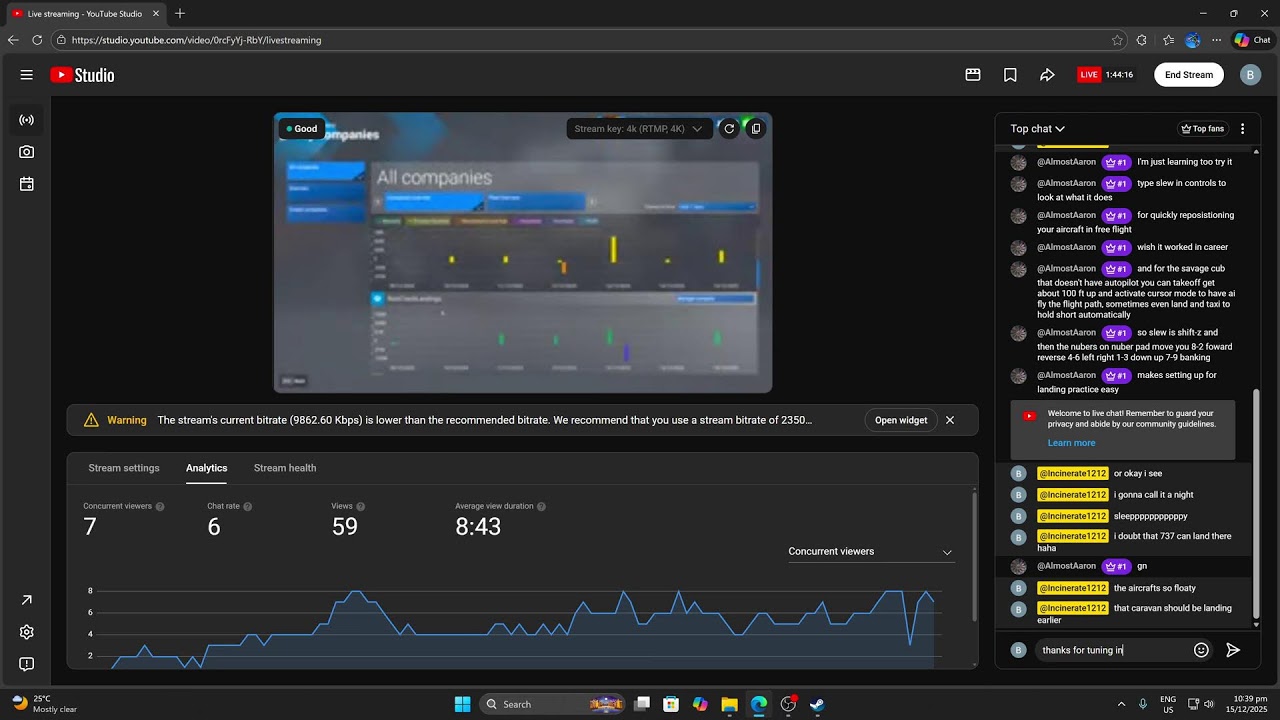Dismiss the bitrate warning banner
Screen dimensions: 1280x720
pyautogui.click(x=950, y=420)
